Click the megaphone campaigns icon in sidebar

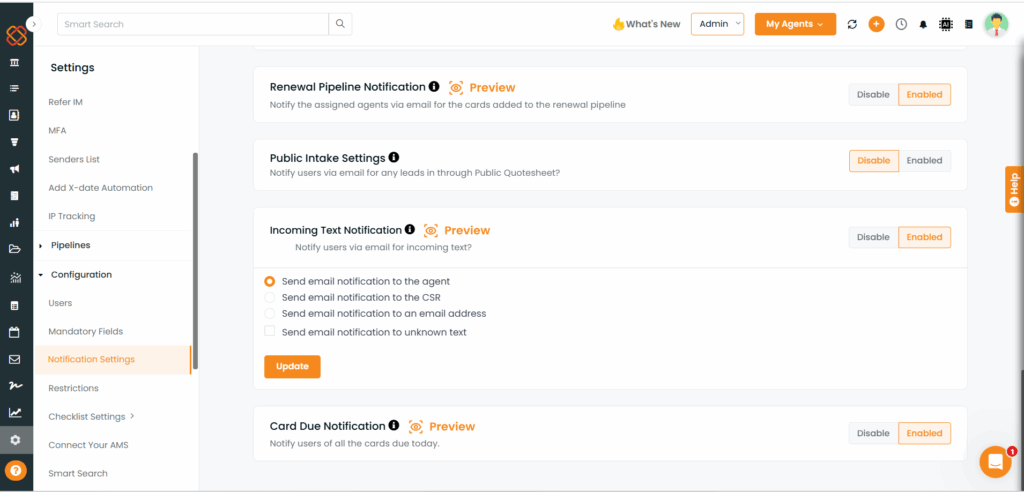pyautogui.click(x=14, y=169)
